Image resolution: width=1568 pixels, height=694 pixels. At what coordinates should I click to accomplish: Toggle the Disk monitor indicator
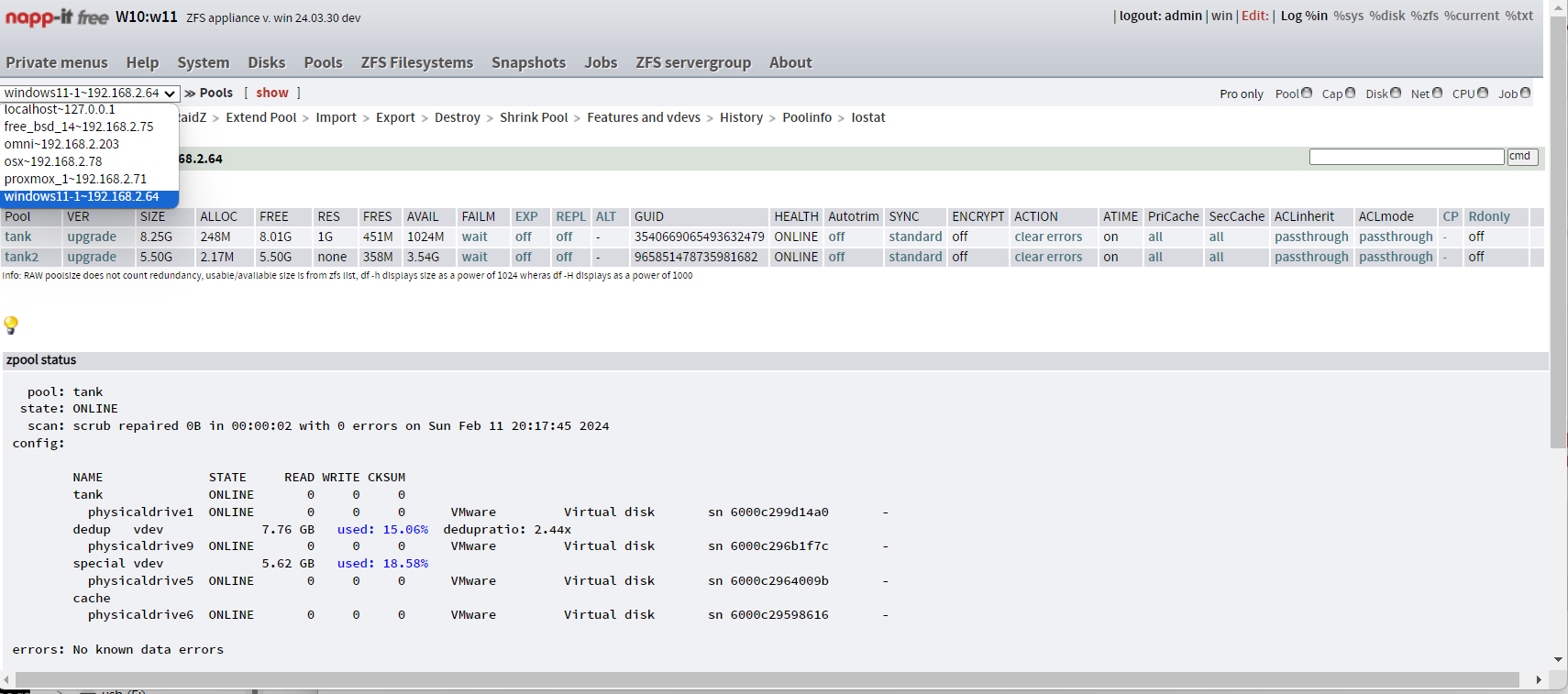click(1396, 93)
